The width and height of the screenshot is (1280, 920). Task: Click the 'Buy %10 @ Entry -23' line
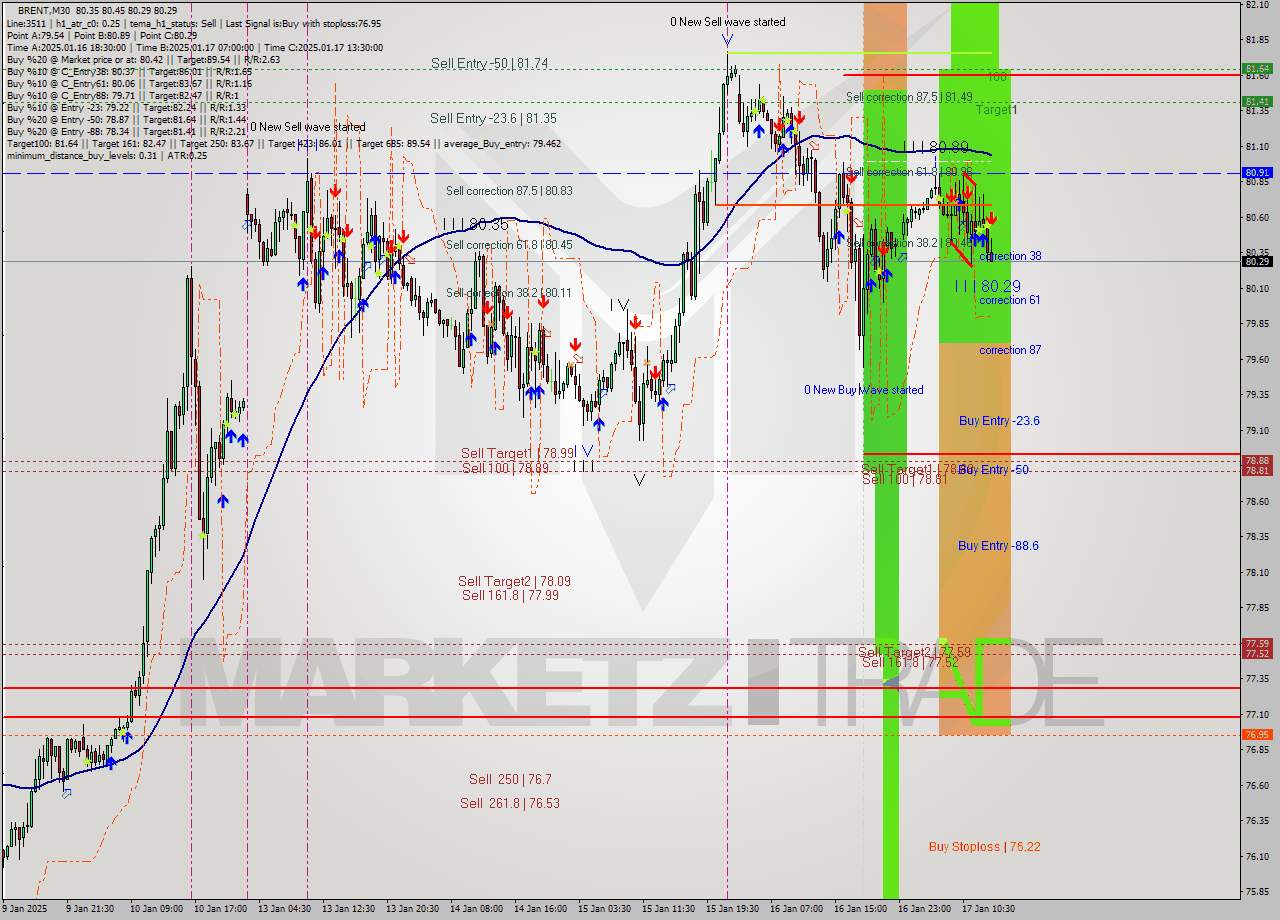tap(126, 107)
